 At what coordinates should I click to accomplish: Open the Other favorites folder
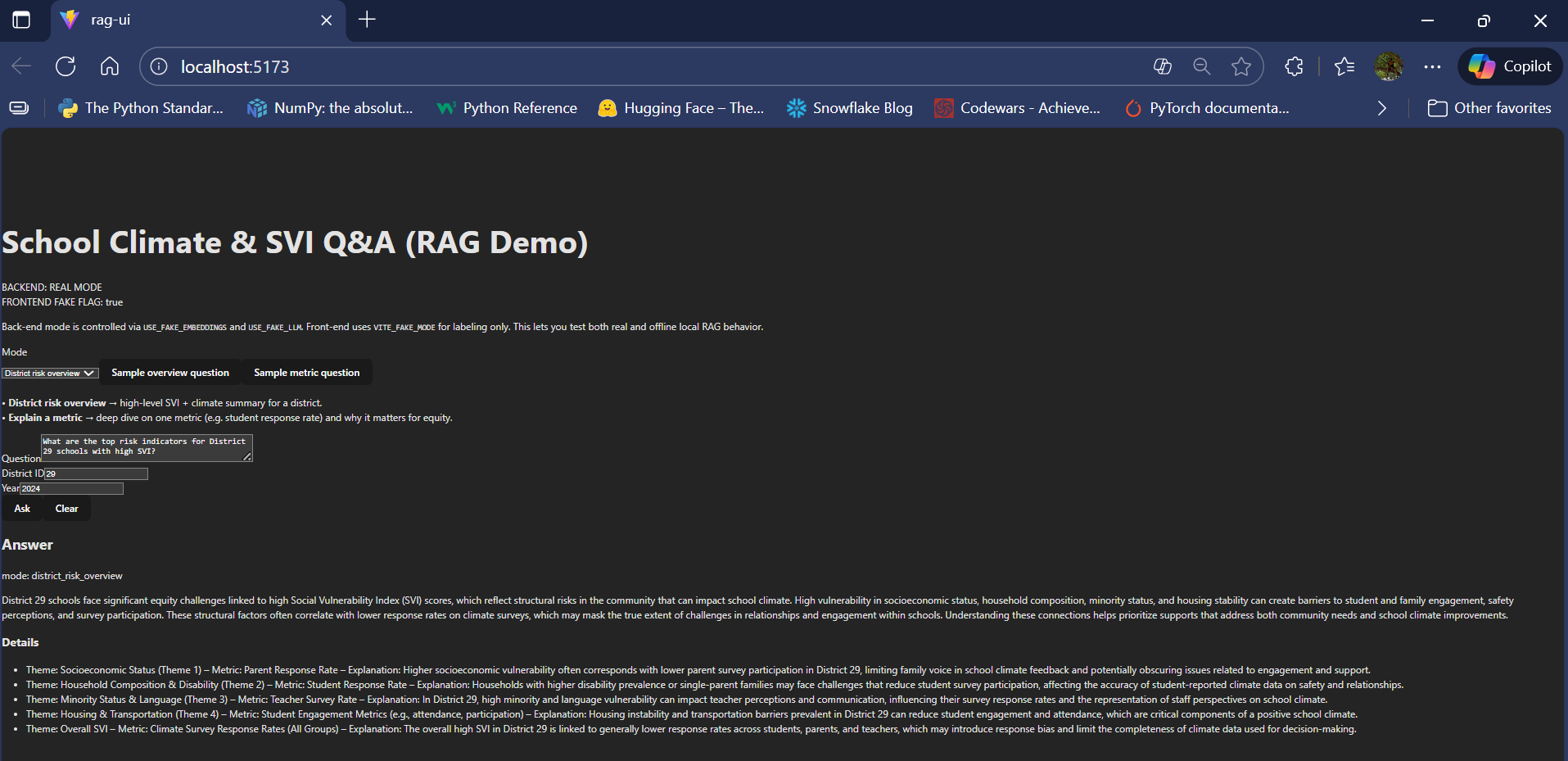click(1489, 108)
